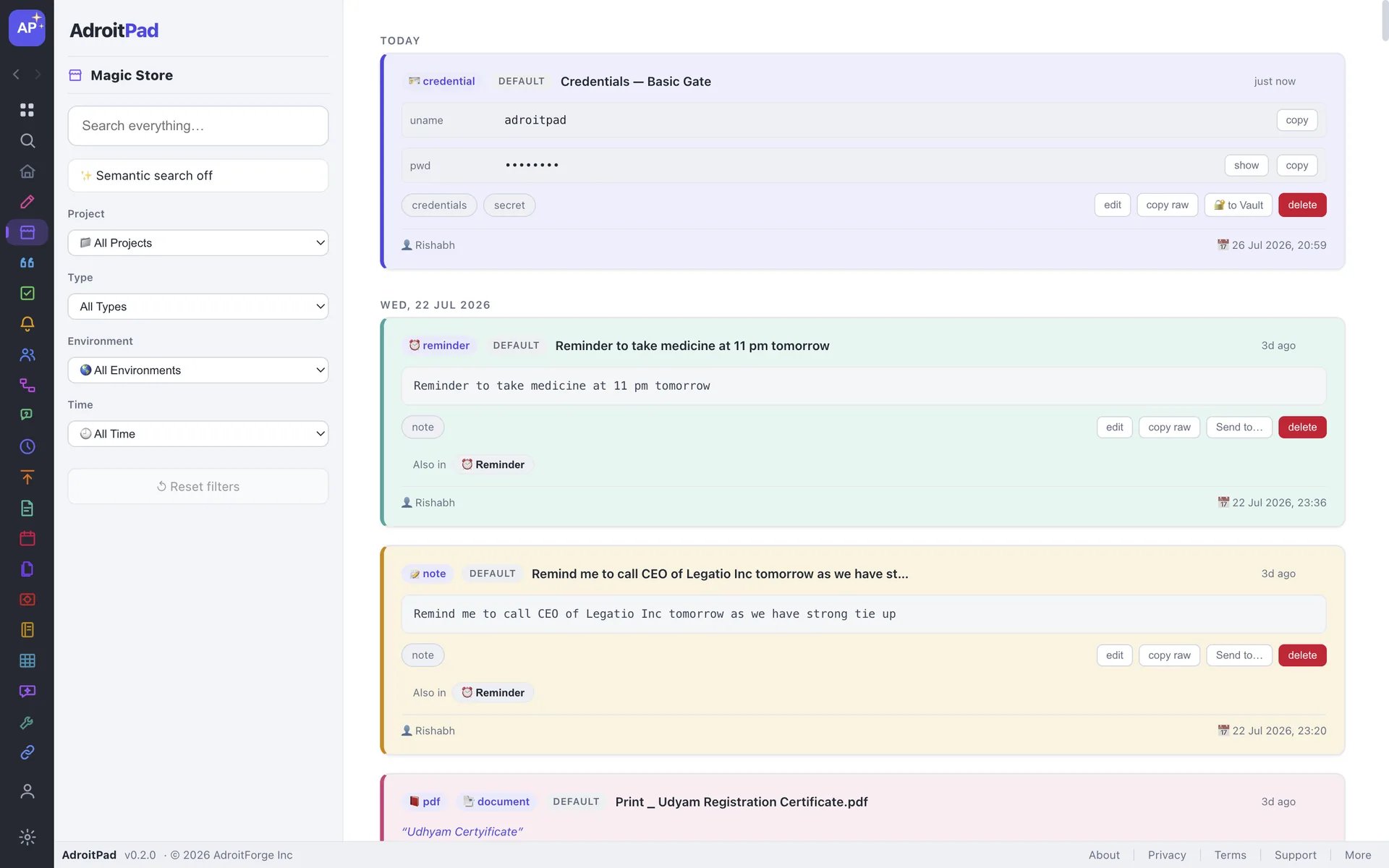The image size is (1389, 868).
Task: Delete the medicine reminder card
Action: coord(1301,427)
